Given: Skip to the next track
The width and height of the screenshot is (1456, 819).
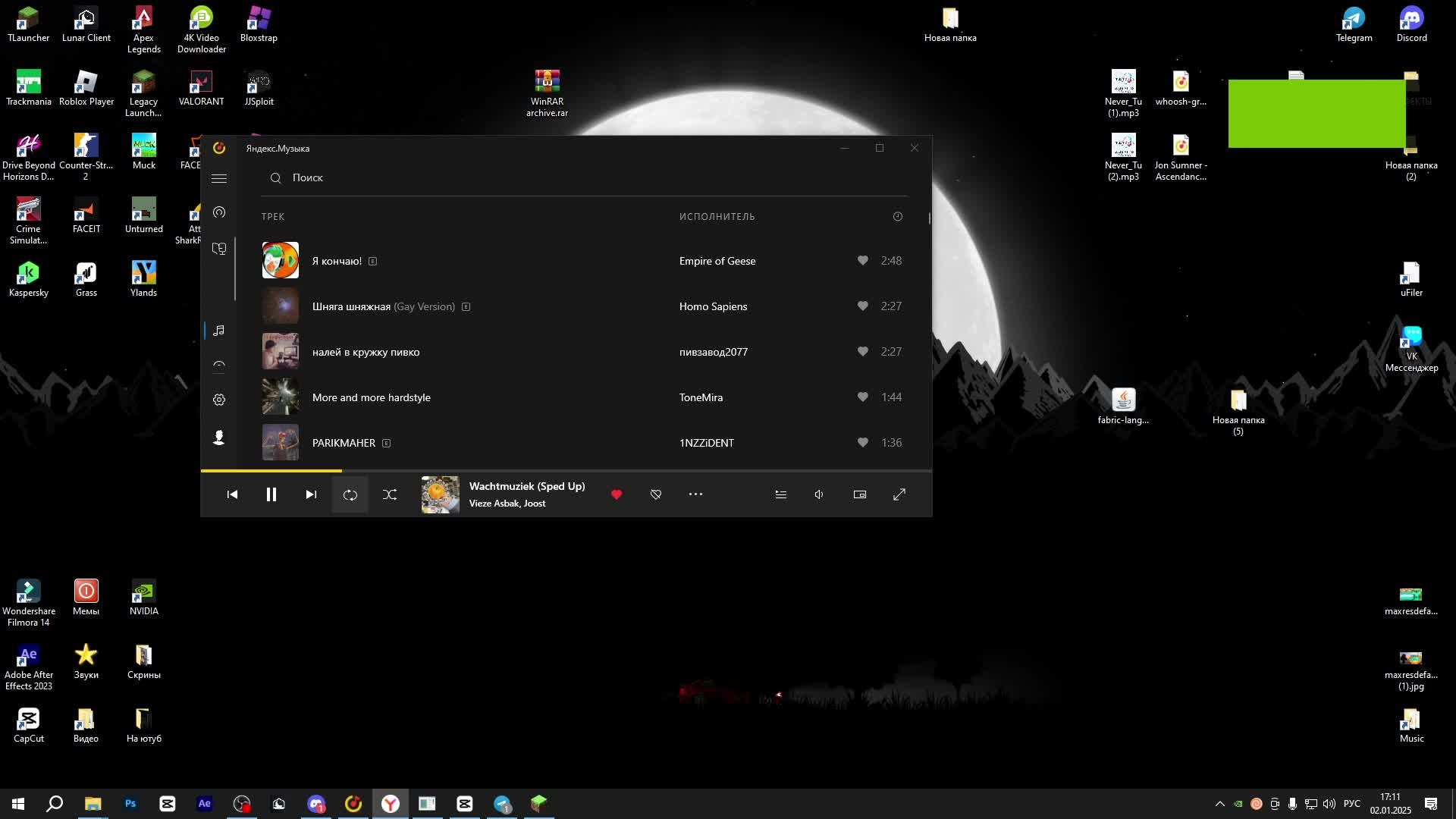Looking at the screenshot, I should 311,494.
